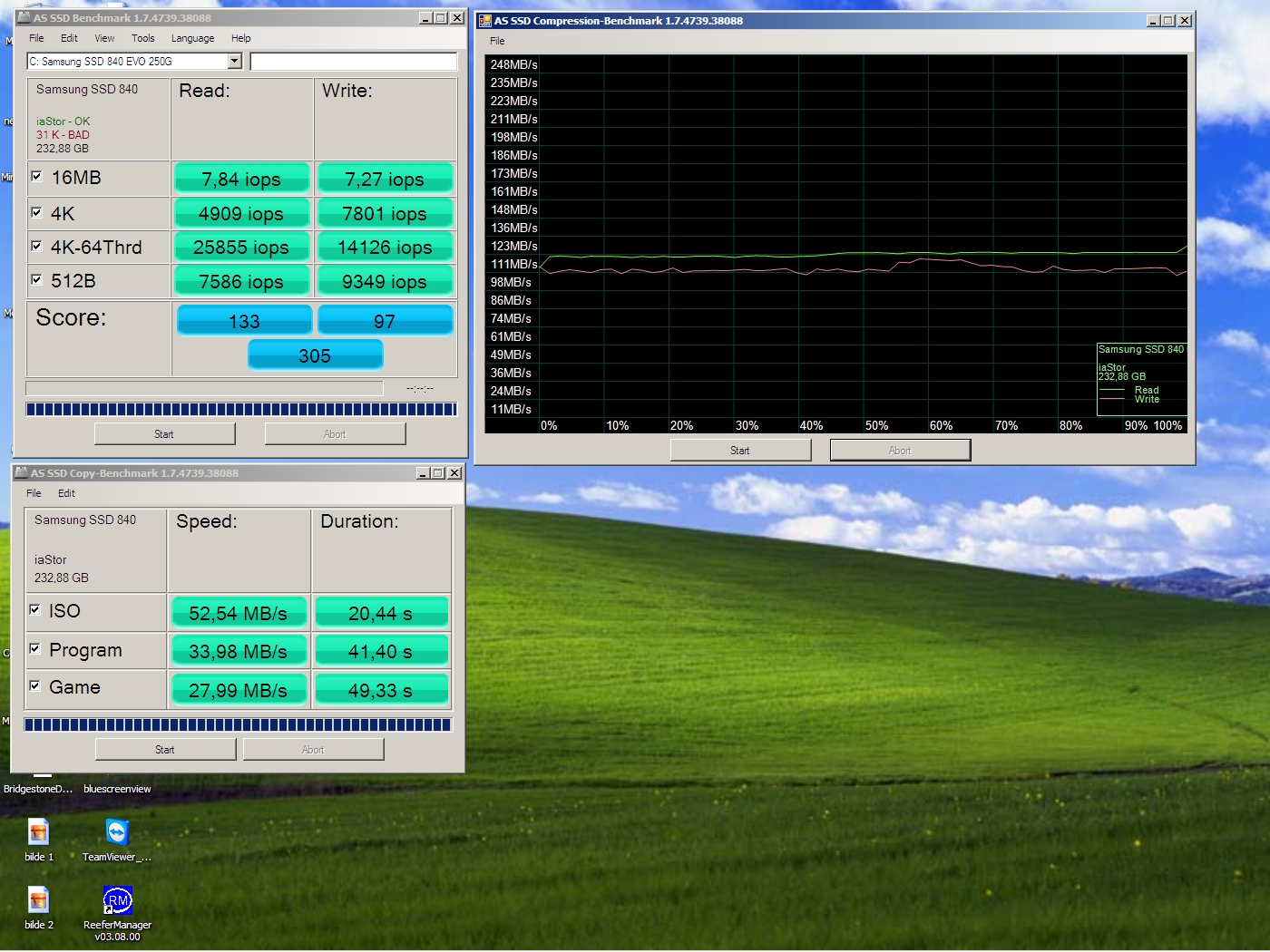Click Game duration 49,33 s

(381, 690)
